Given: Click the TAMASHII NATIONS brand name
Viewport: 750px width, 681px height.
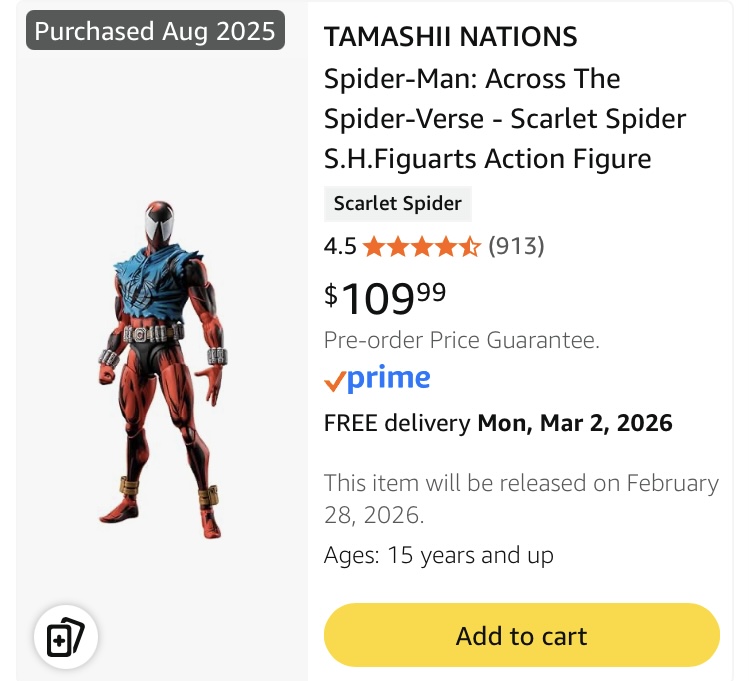Looking at the screenshot, I should click(x=450, y=38).
